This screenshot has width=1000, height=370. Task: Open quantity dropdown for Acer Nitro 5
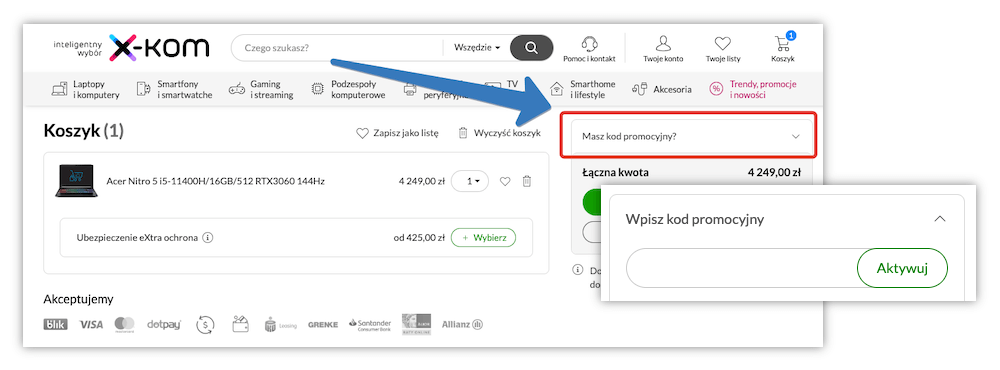469,181
